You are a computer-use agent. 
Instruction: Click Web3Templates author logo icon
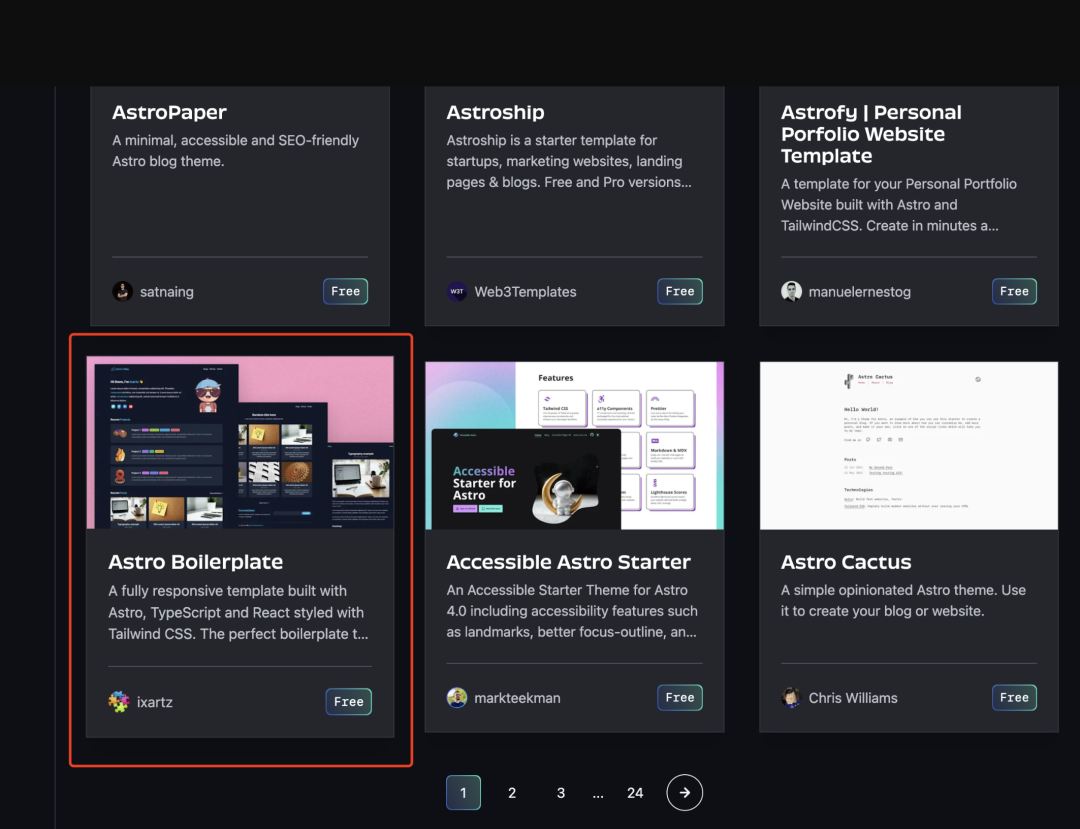point(457,292)
